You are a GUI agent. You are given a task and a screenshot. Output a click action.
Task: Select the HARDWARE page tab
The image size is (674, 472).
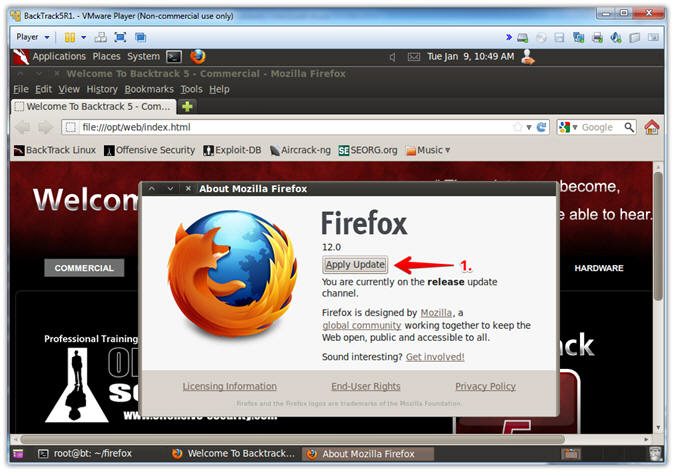599,268
